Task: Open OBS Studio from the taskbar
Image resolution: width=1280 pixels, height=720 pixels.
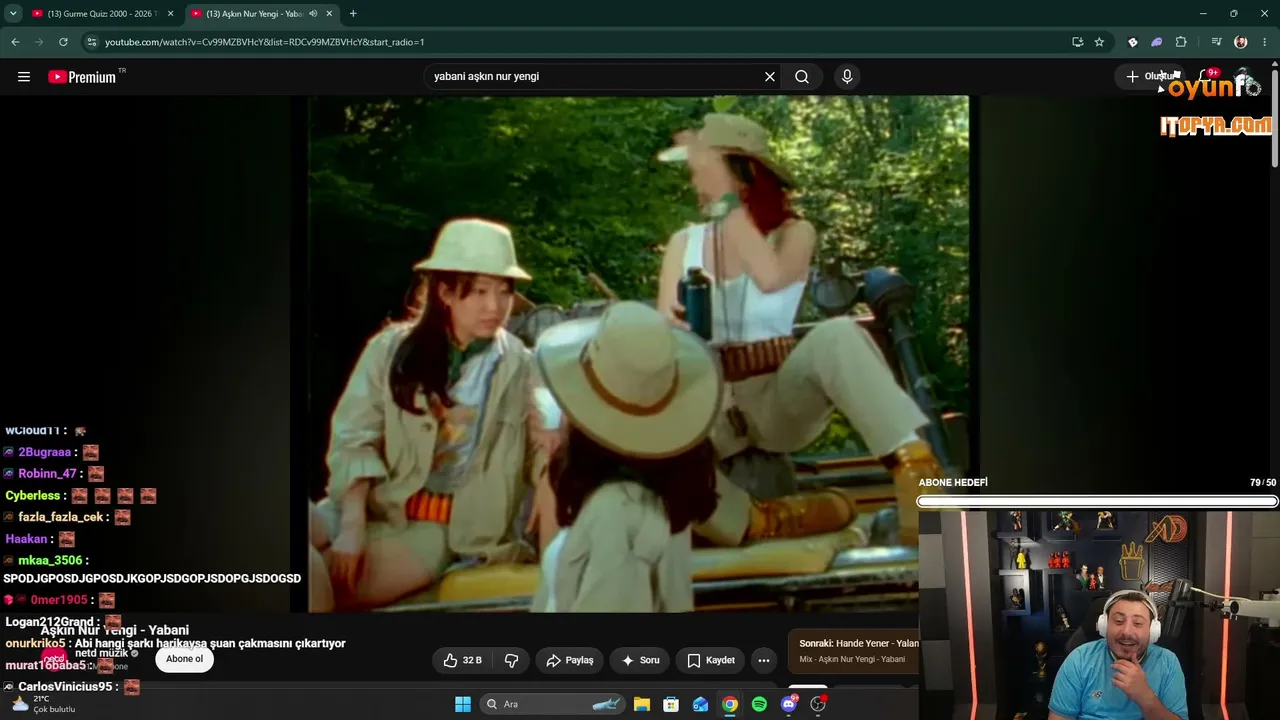Action: 818,704
